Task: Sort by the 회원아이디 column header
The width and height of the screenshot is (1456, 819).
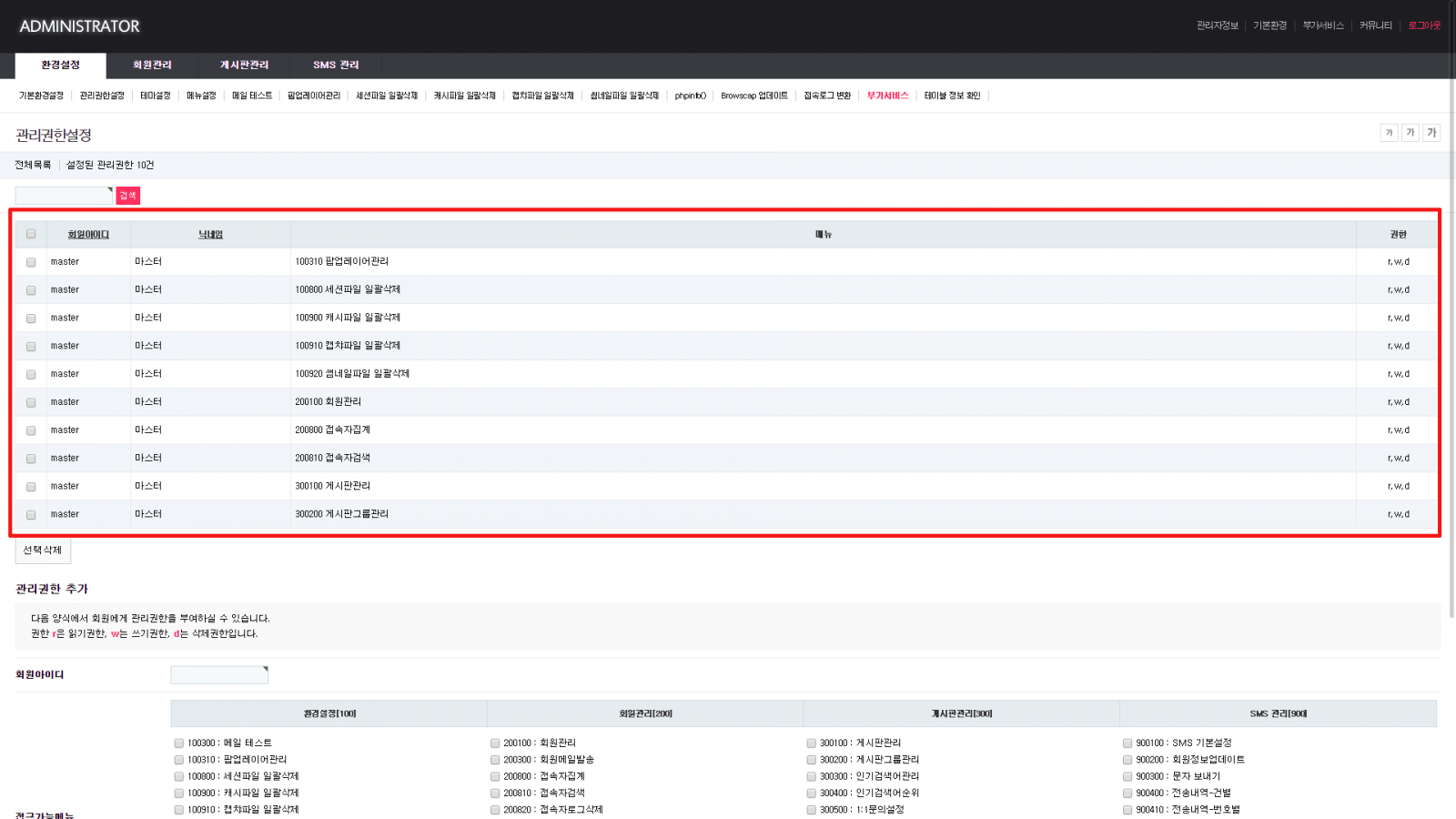Action: (x=88, y=235)
